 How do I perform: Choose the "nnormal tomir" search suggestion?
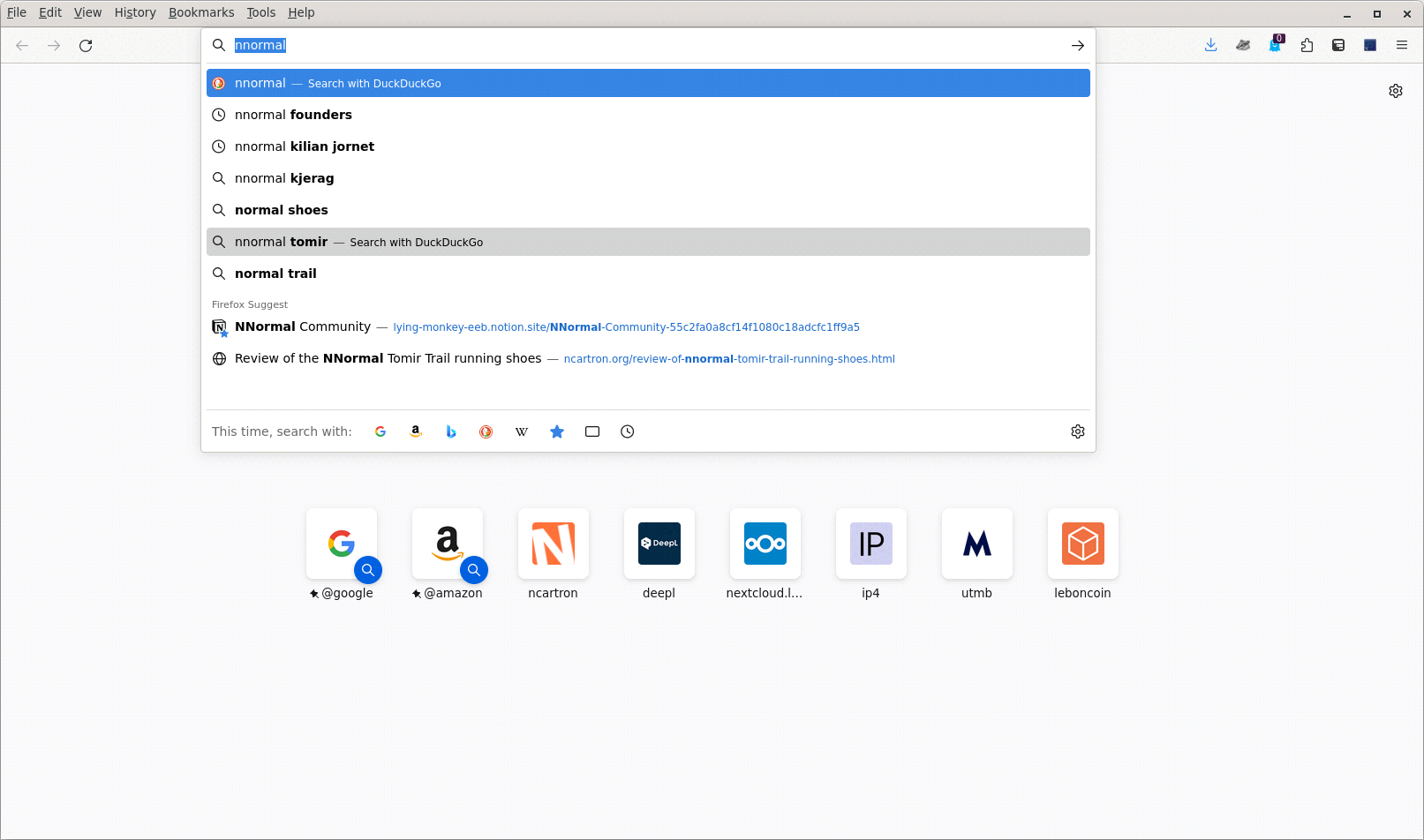[x=281, y=242]
